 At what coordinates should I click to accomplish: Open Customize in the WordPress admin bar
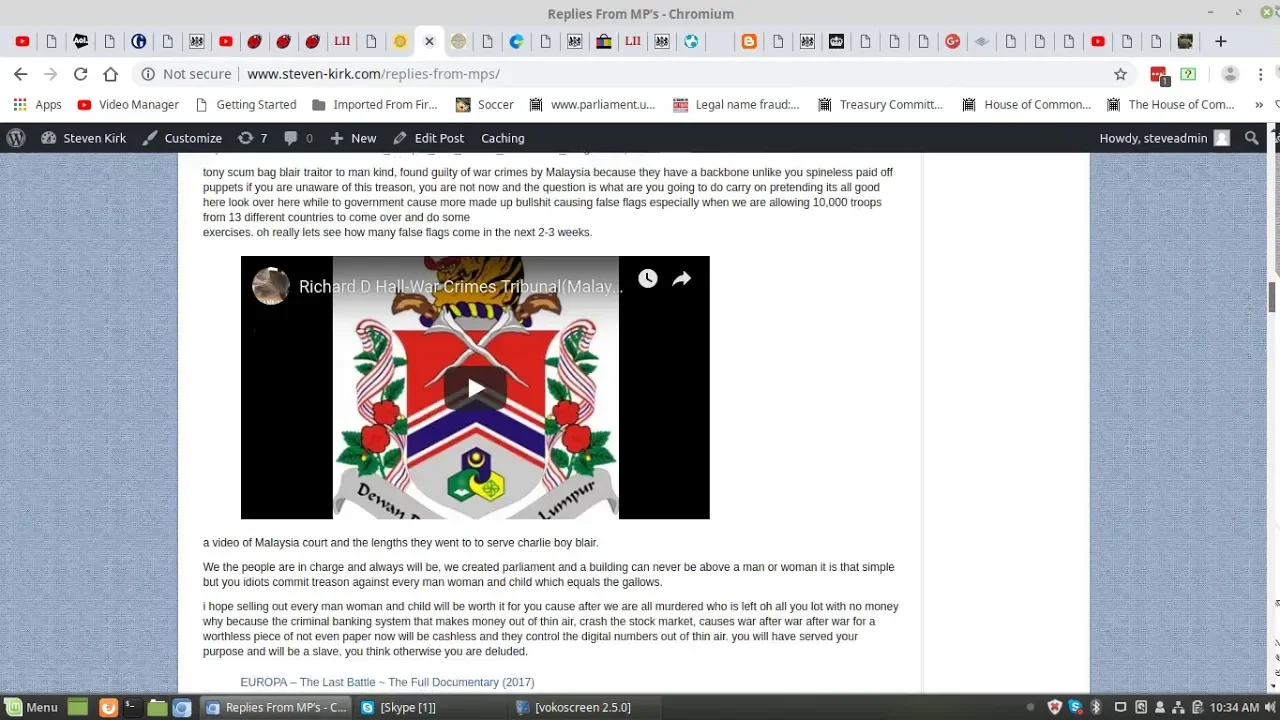(x=182, y=138)
